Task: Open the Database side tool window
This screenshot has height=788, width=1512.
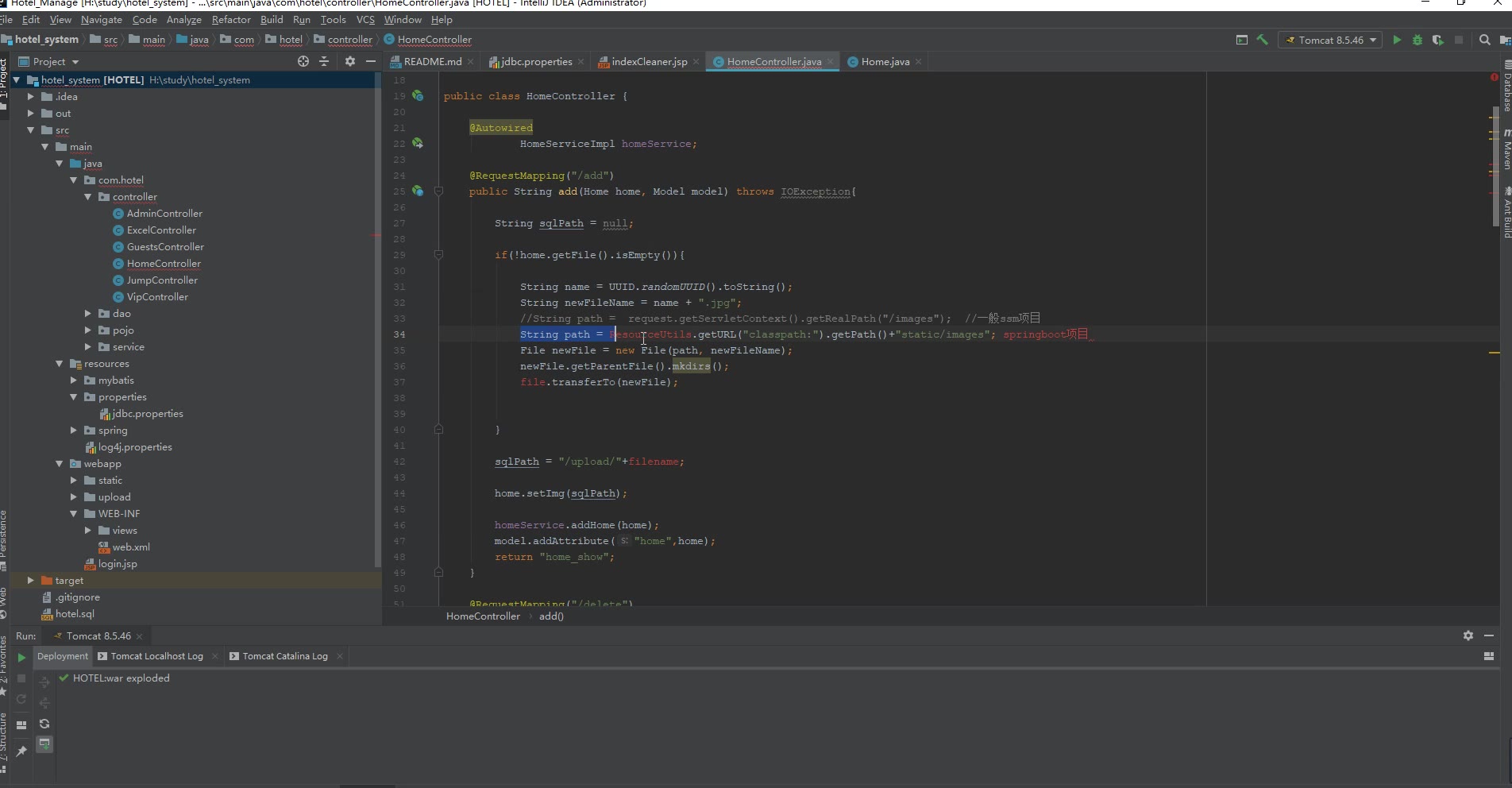Action: 1506,87
